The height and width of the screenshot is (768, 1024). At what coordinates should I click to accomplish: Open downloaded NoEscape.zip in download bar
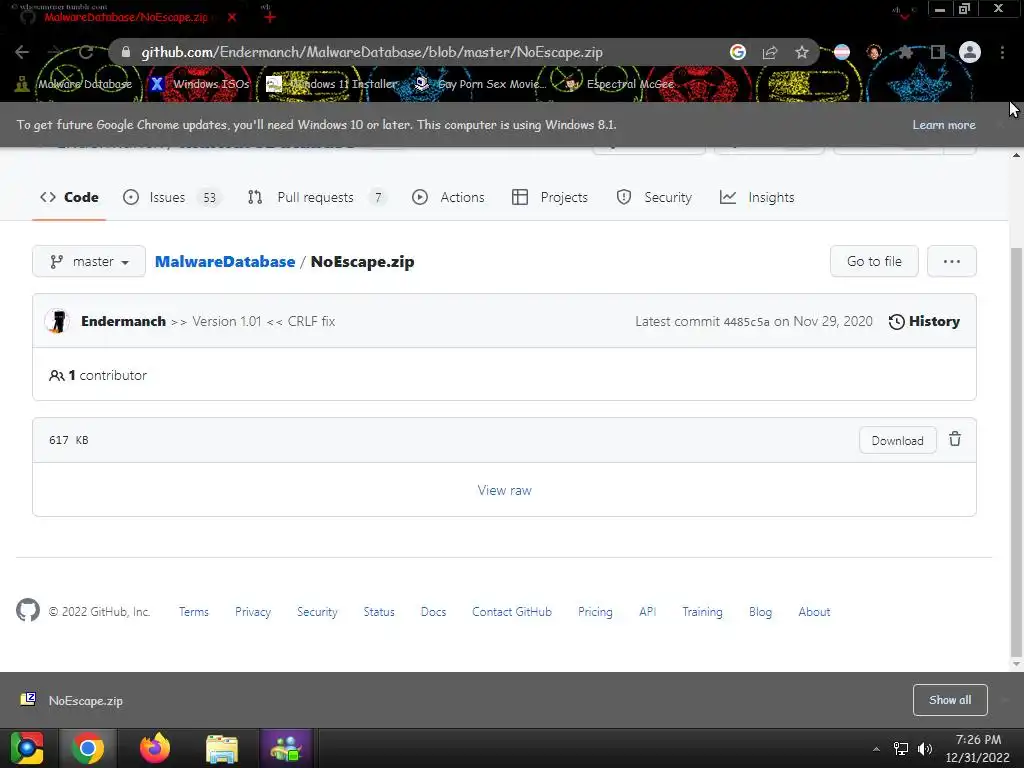pos(86,701)
